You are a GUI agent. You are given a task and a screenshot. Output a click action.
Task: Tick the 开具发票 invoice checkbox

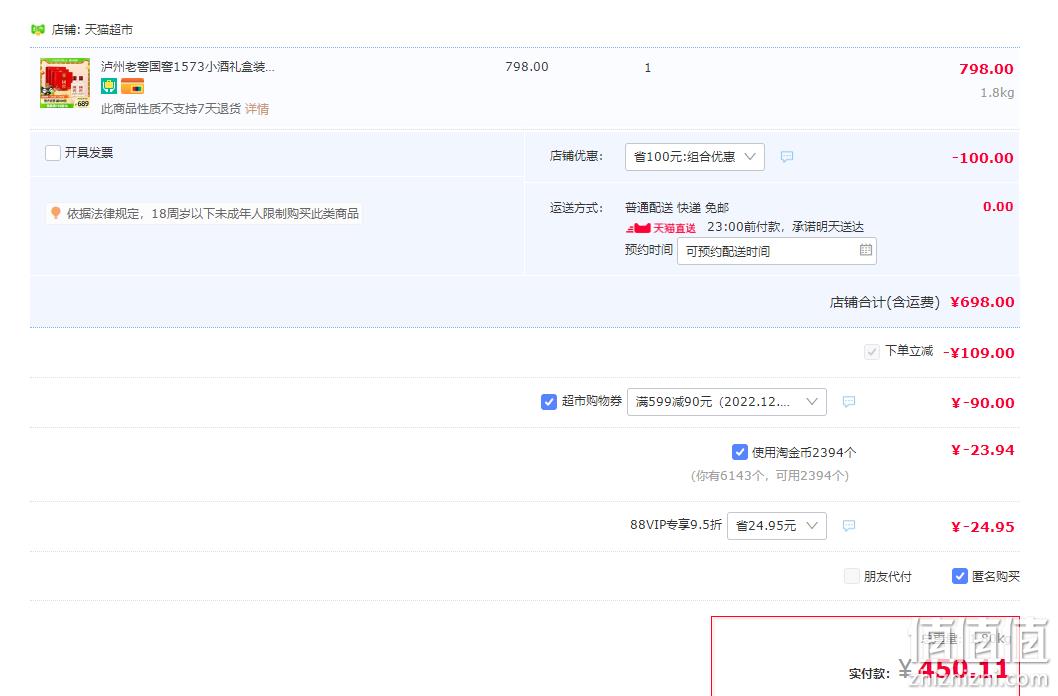(53, 153)
